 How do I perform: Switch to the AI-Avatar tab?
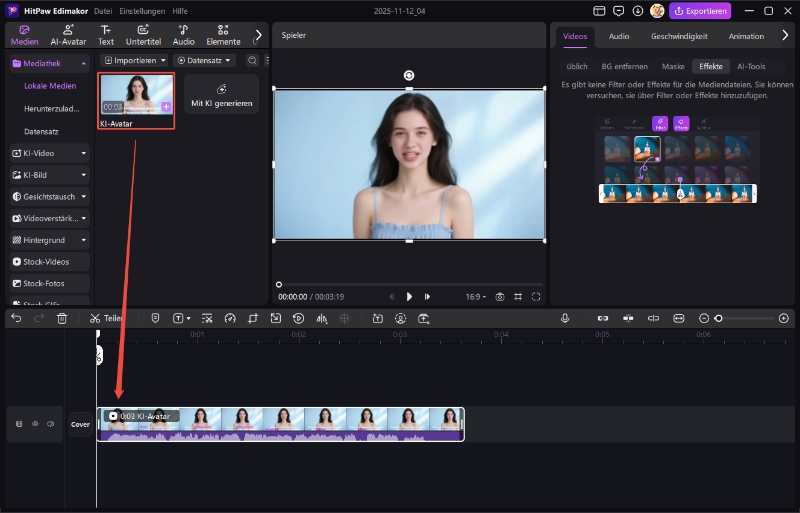68,35
